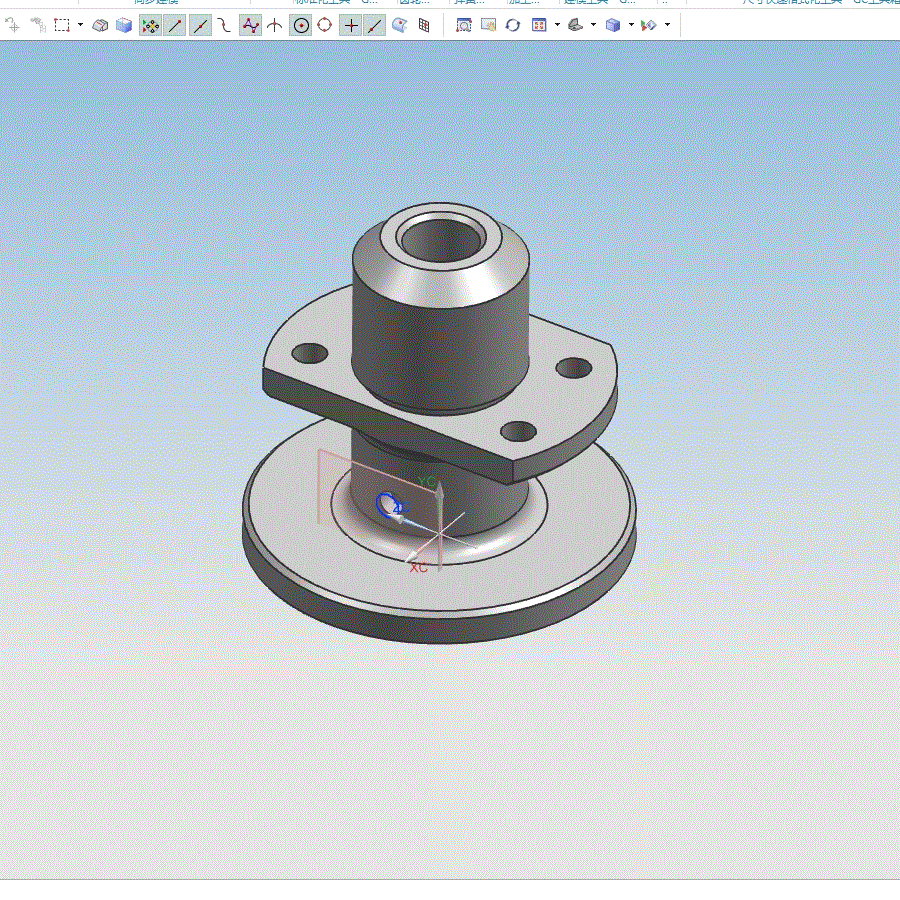900x900 pixels.
Task: Open dropdown next to four-view layout icon
Action: click(557, 25)
